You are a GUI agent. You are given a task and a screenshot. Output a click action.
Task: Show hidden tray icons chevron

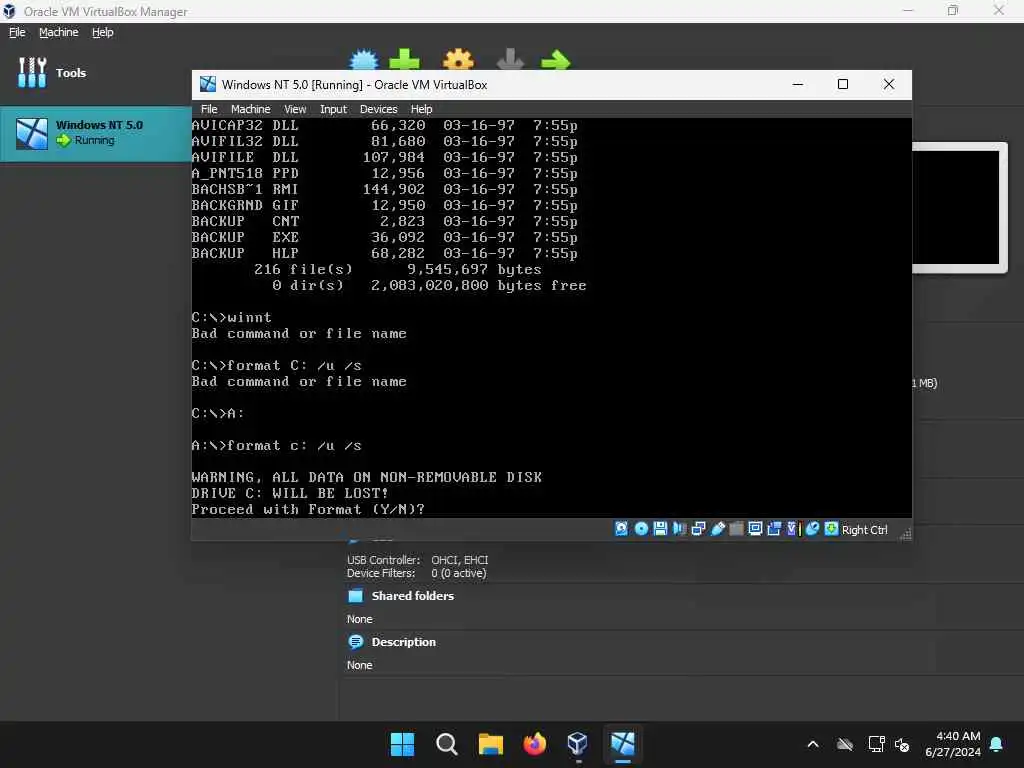coord(813,744)
